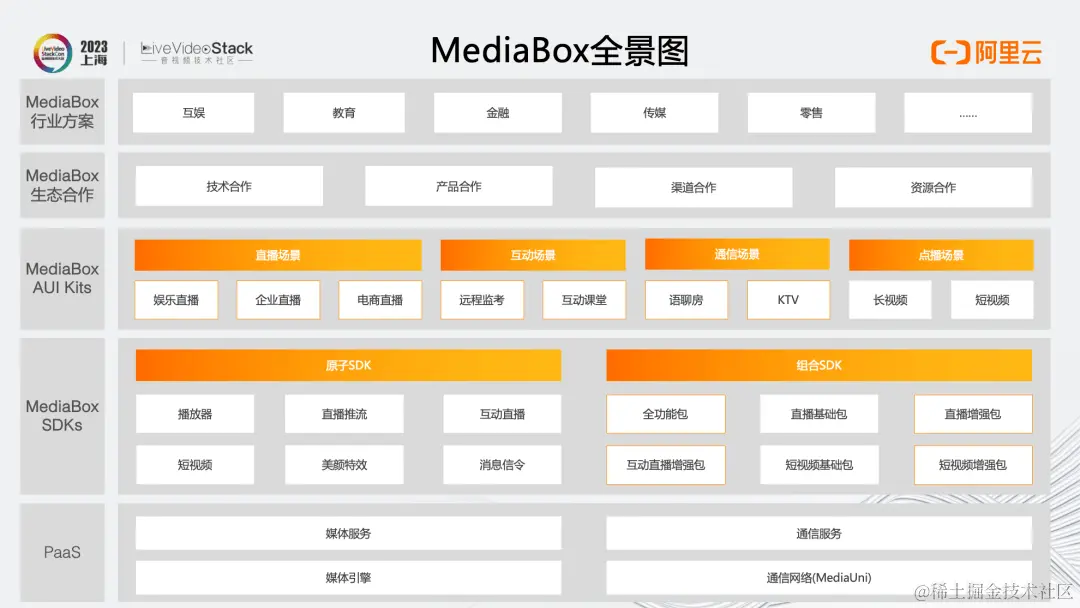Choose 短视频 box under 点播场景
Viewport: 1080px width, 608px height.
[992, 300]
